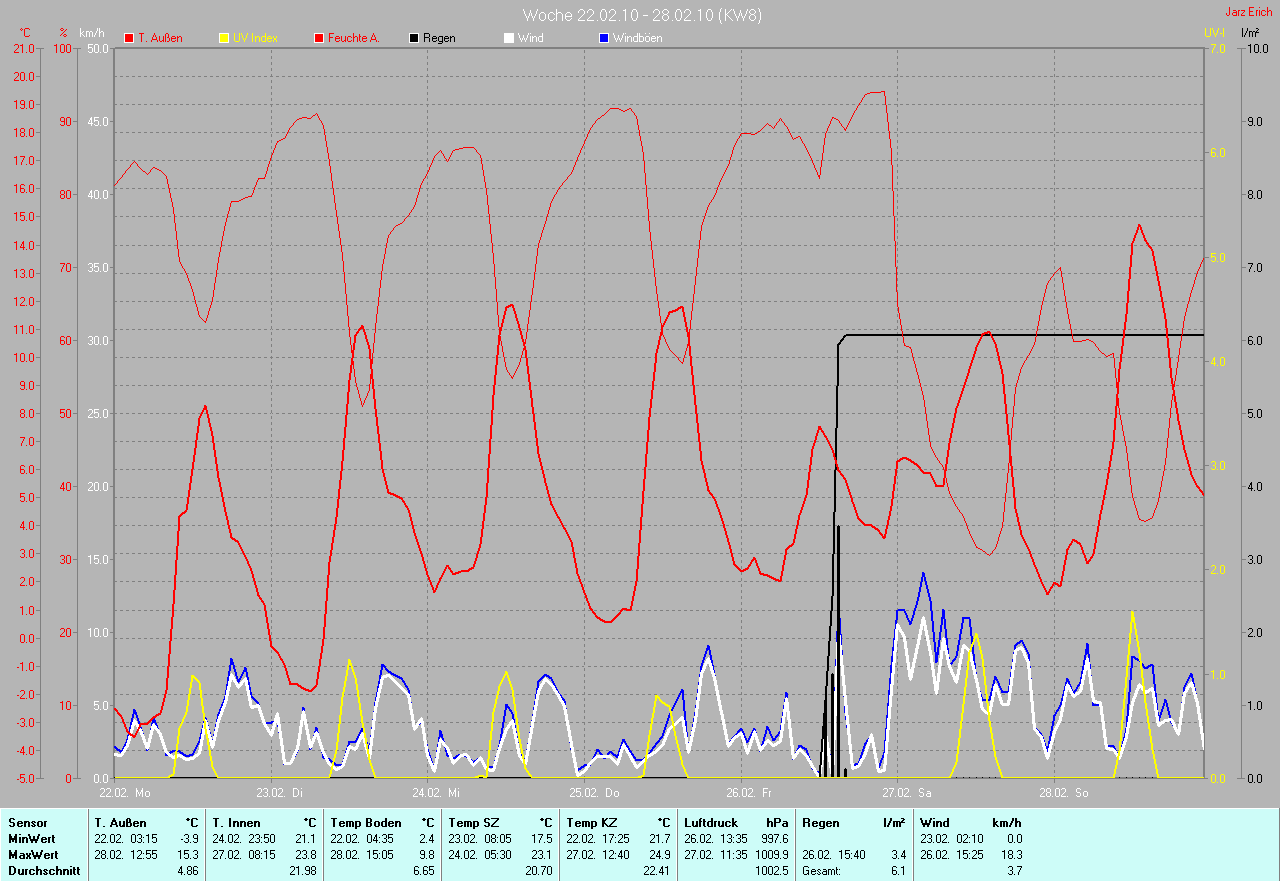Select the 26.02. Fr date marker
Screen dimensions: 1280x881
click(751, 793)
